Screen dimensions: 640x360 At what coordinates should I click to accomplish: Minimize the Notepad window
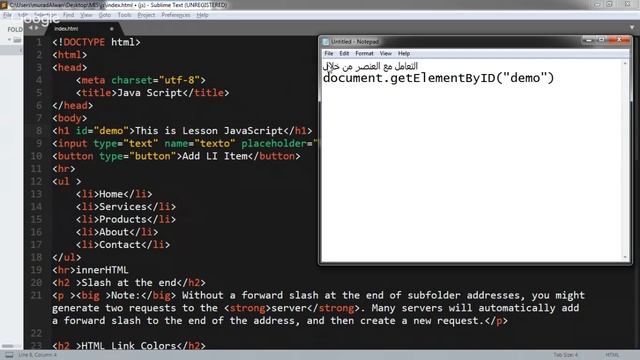[x=589, y=40]
